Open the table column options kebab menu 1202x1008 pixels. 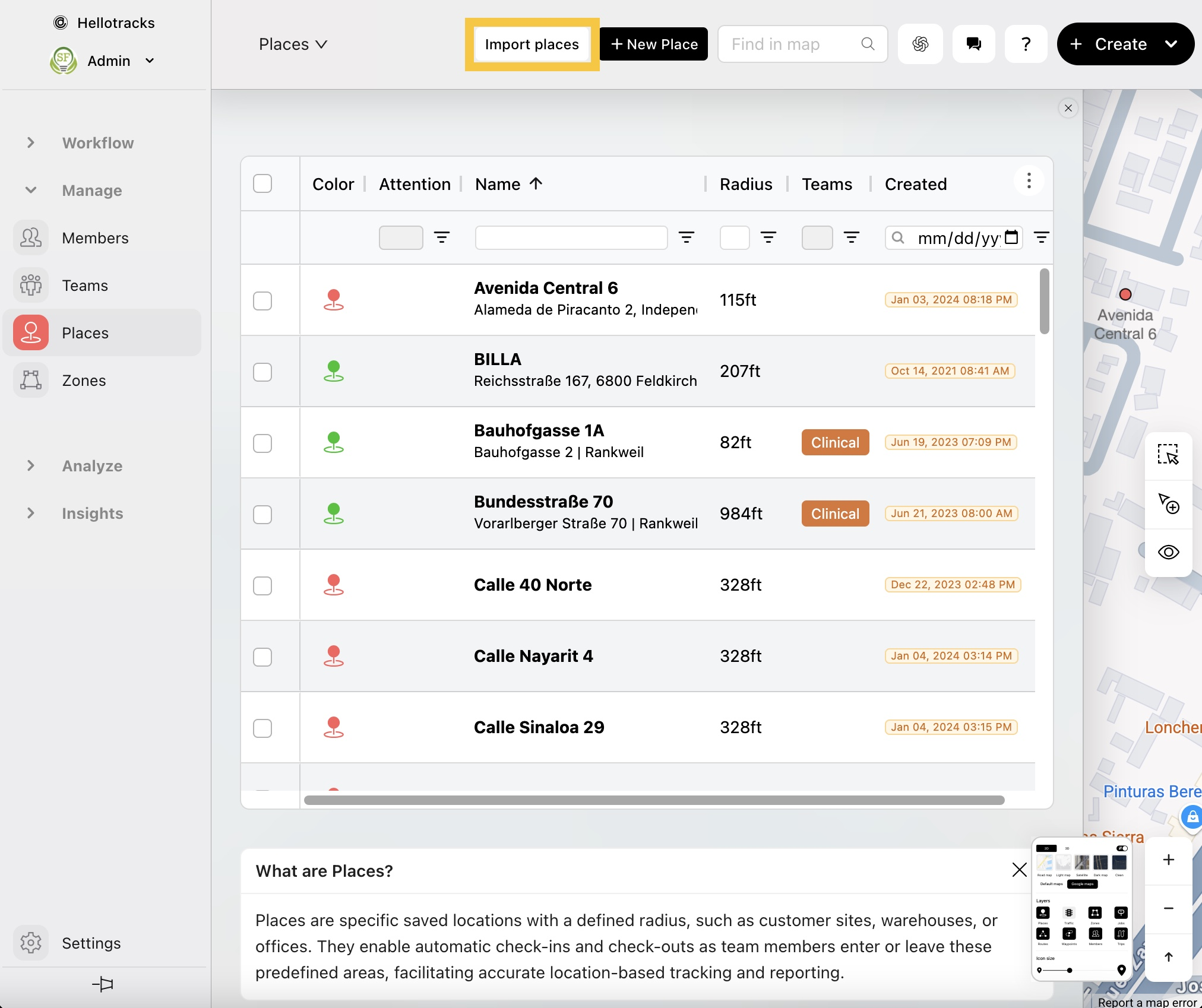(1029, 181)
